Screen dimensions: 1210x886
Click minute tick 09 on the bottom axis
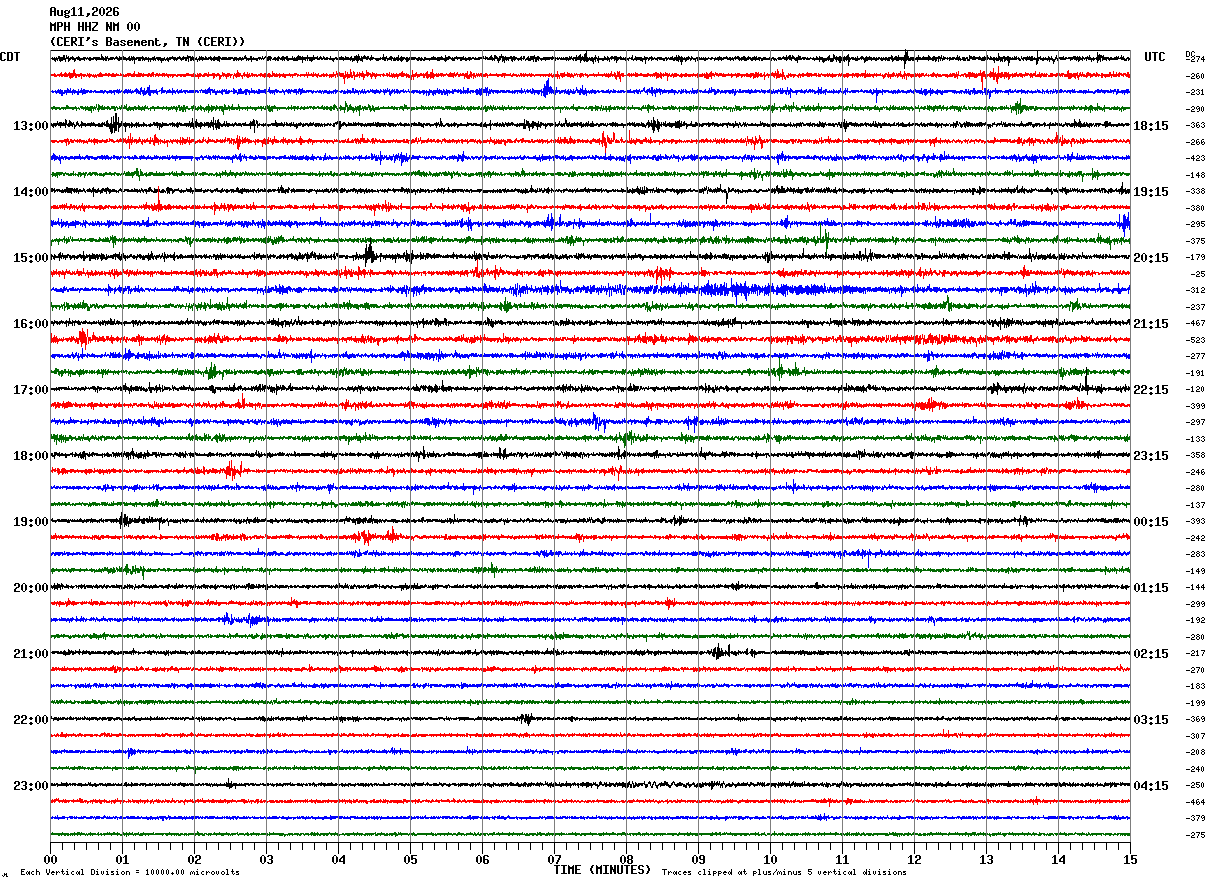698,859
